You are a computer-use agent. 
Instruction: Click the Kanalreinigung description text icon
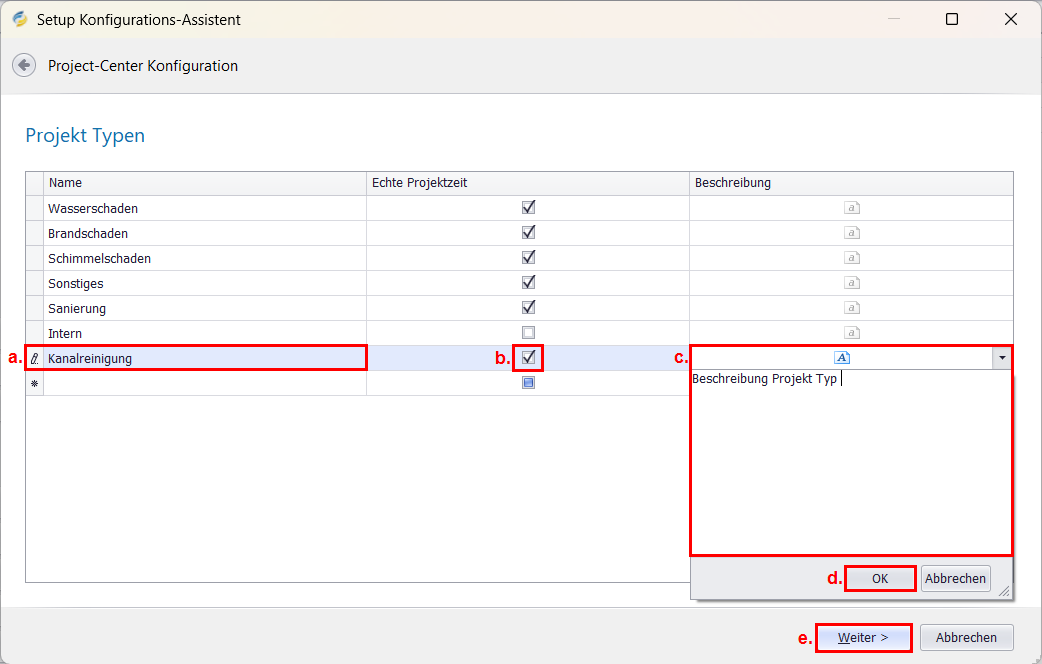pos(842,358)
